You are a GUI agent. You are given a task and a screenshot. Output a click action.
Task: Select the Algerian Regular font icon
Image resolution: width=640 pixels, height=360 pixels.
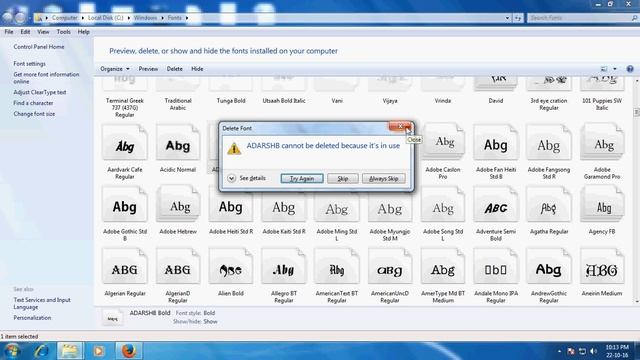point(124,267)
